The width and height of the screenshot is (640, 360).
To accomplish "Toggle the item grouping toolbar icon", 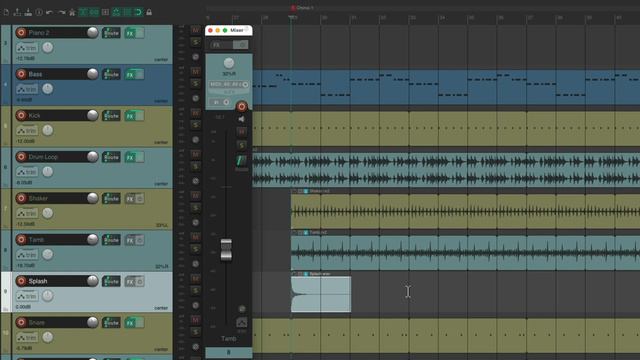I will coord(94,12).
